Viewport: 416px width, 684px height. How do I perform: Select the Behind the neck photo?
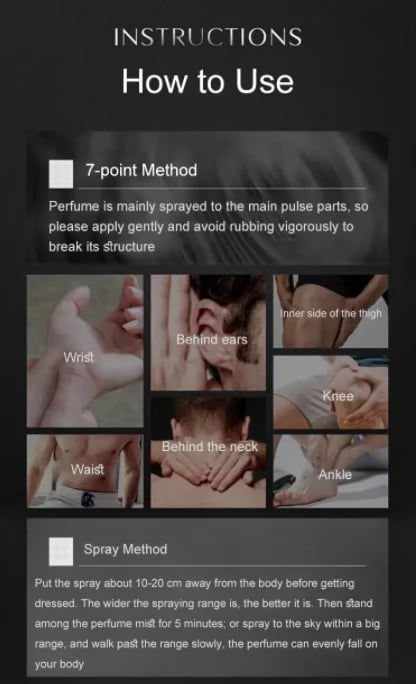point(208,452)
